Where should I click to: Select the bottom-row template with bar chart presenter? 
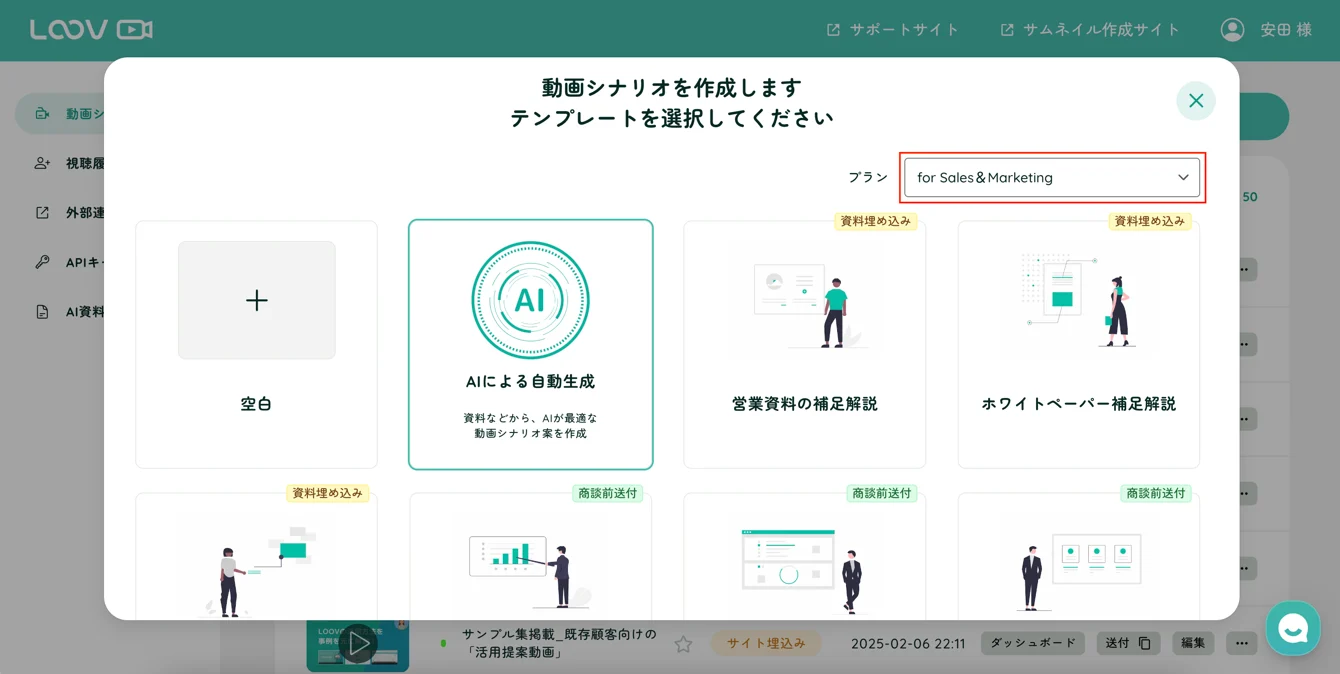point(531,556)
